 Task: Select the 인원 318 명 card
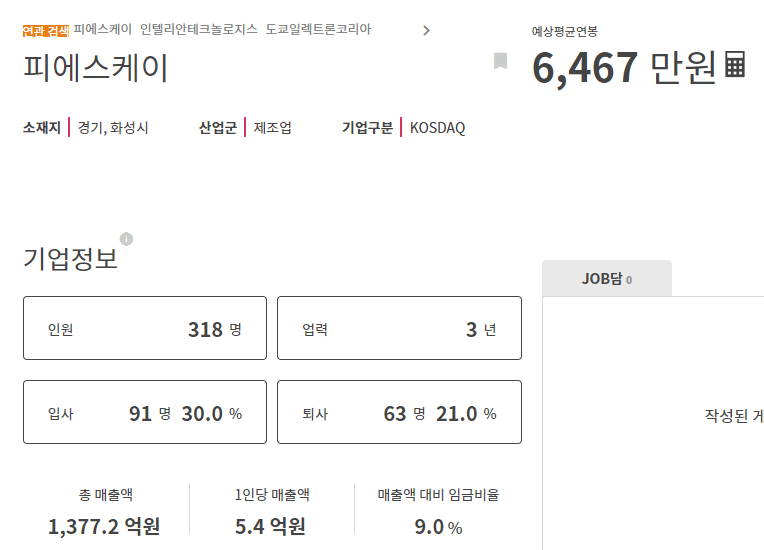[x=145, y=328]
